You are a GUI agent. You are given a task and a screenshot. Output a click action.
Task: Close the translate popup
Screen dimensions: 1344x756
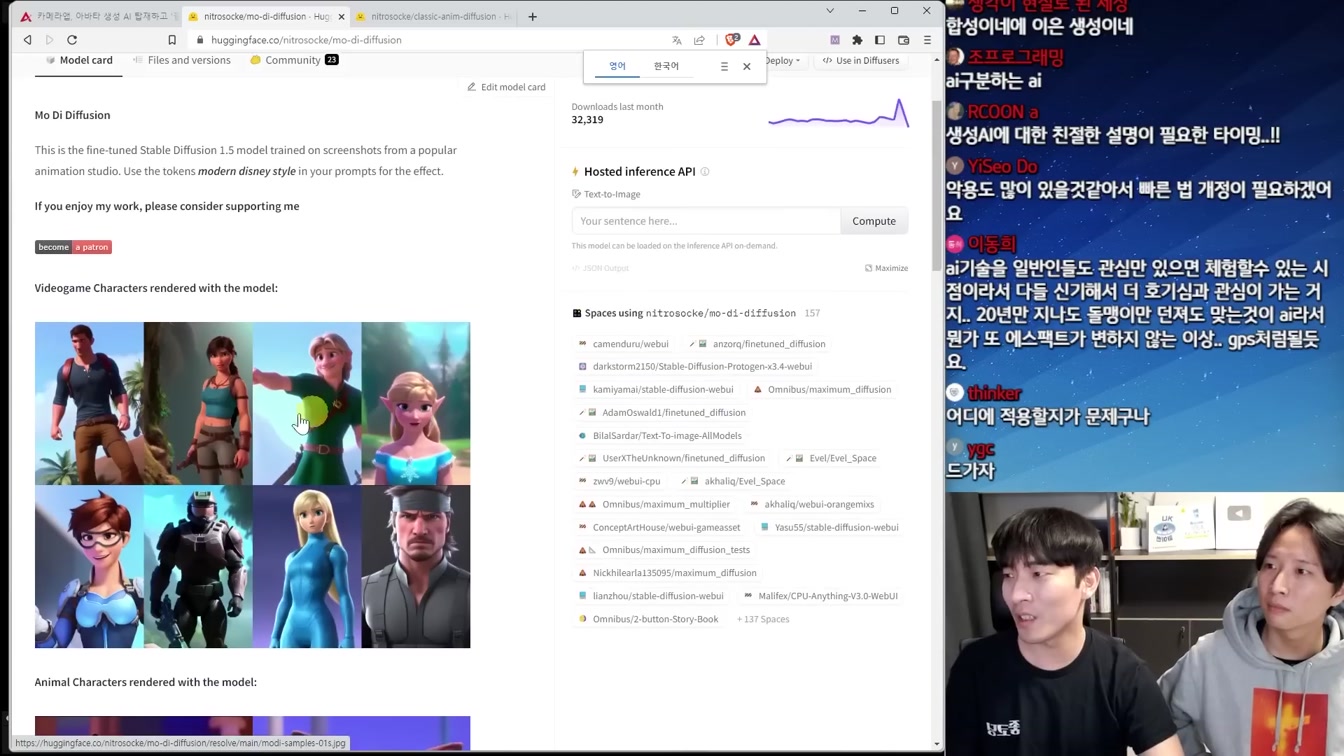click(747, 67)
